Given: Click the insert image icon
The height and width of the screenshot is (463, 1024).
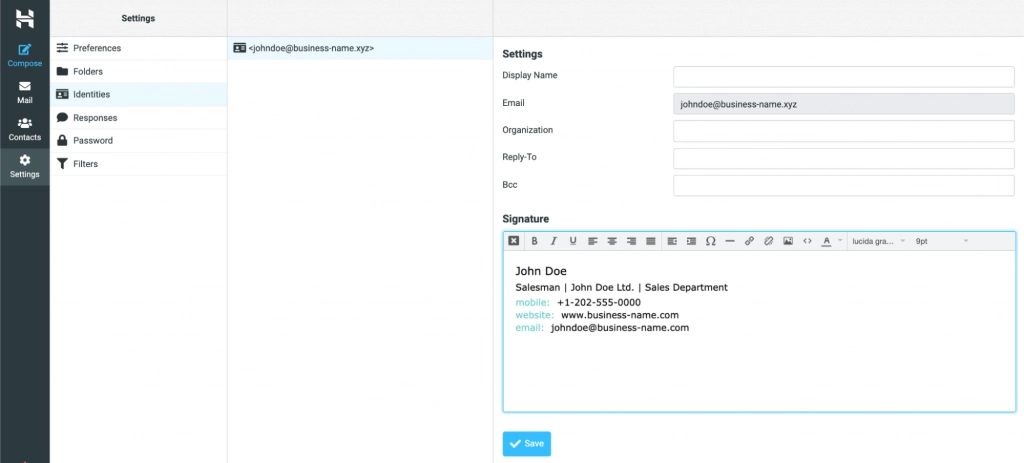Looking at the screenshot, I should coord(788,241).
